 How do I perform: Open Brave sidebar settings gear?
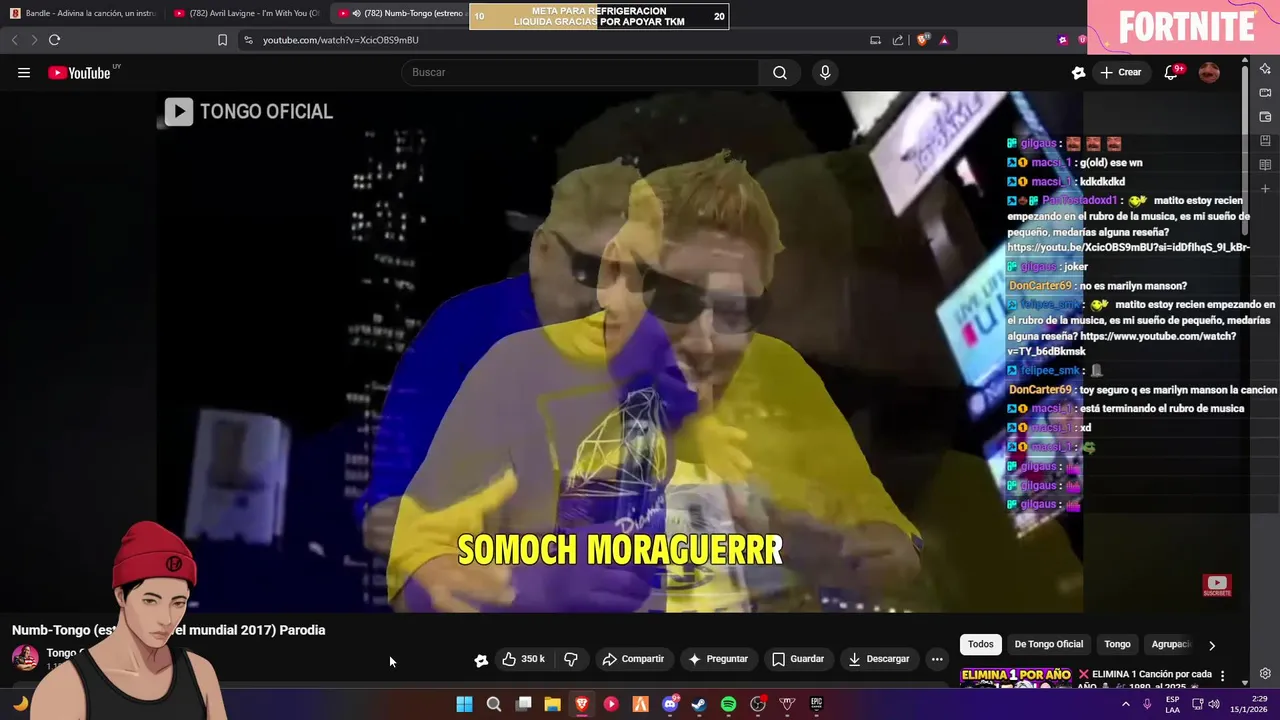coord(1265,673)
